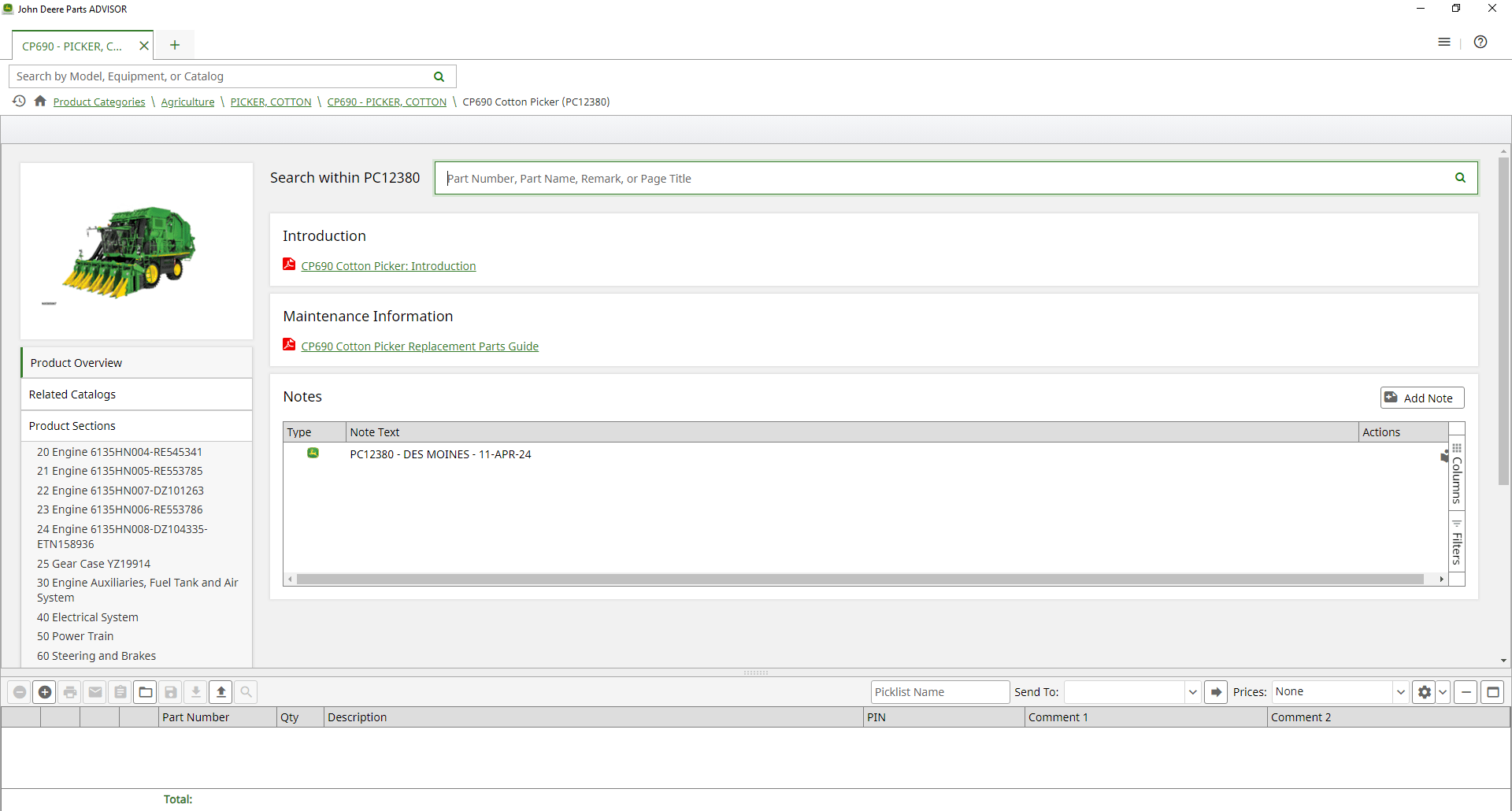Select Product Overview in sidebar
The width and height of the screenshot is (1512, 811).
137,363
